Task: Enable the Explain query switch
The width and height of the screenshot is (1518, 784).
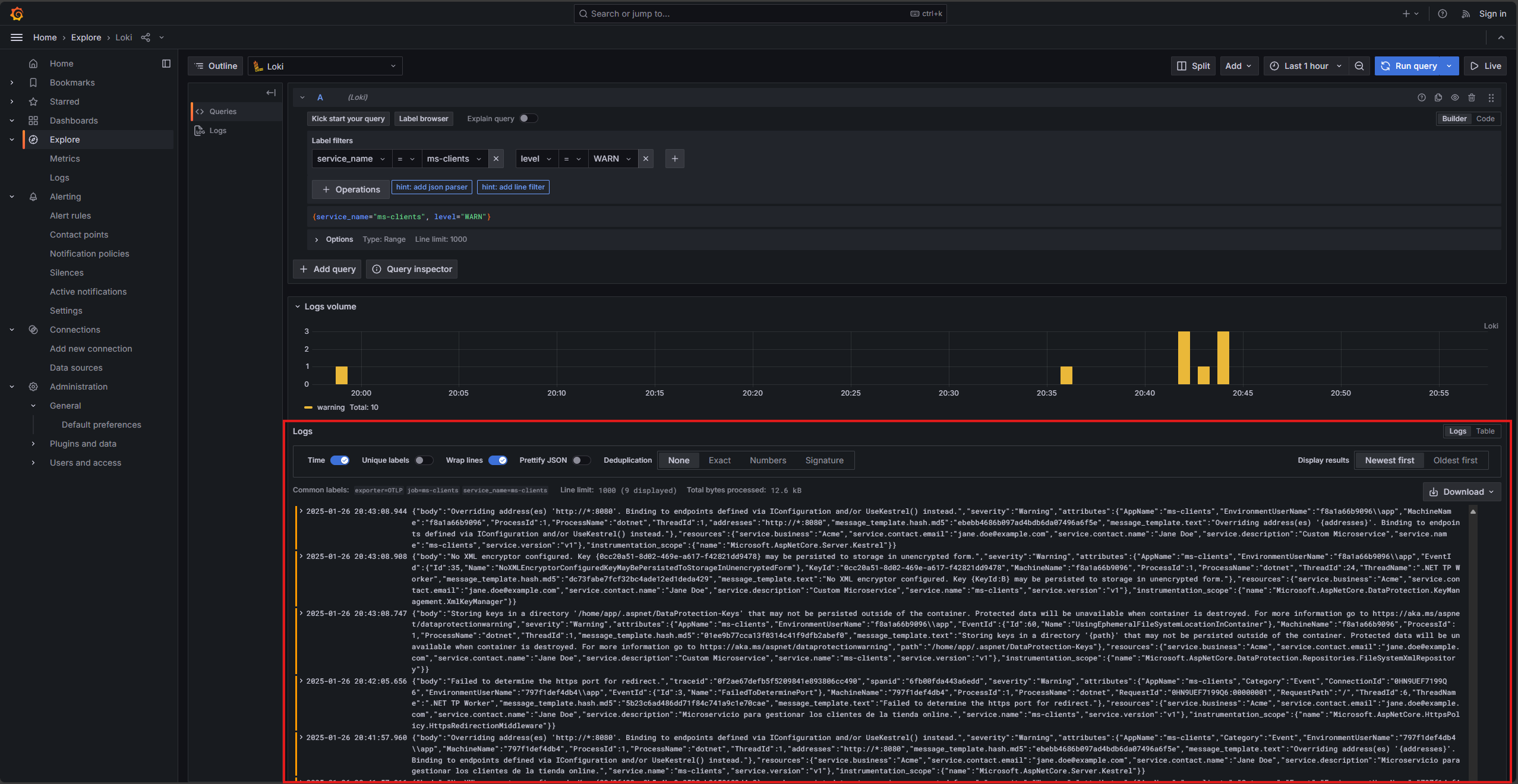Action: (528, 118)
